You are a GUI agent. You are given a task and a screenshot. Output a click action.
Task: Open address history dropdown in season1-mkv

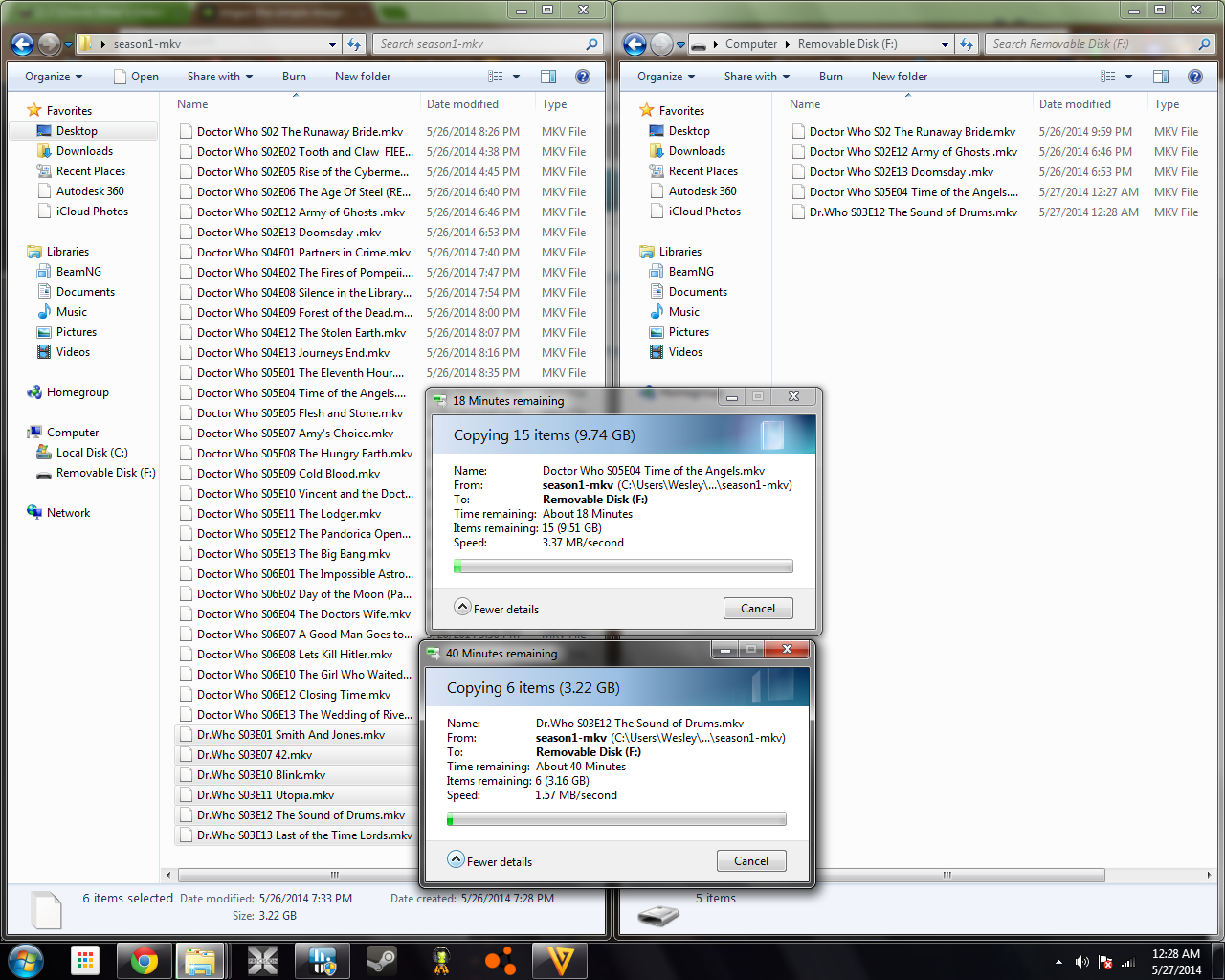(x=332, y=44)
